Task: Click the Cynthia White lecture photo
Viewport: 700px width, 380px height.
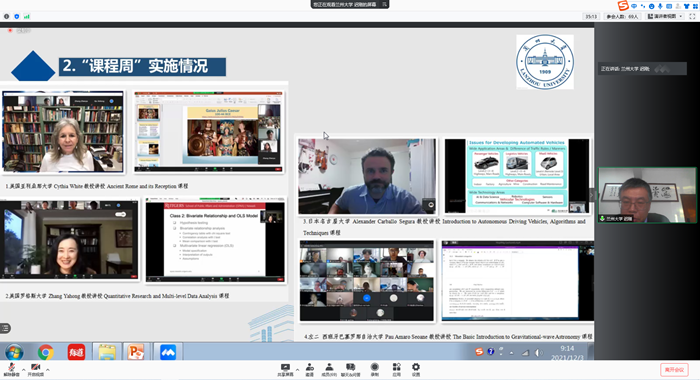Action: click(x=63, y=132)
